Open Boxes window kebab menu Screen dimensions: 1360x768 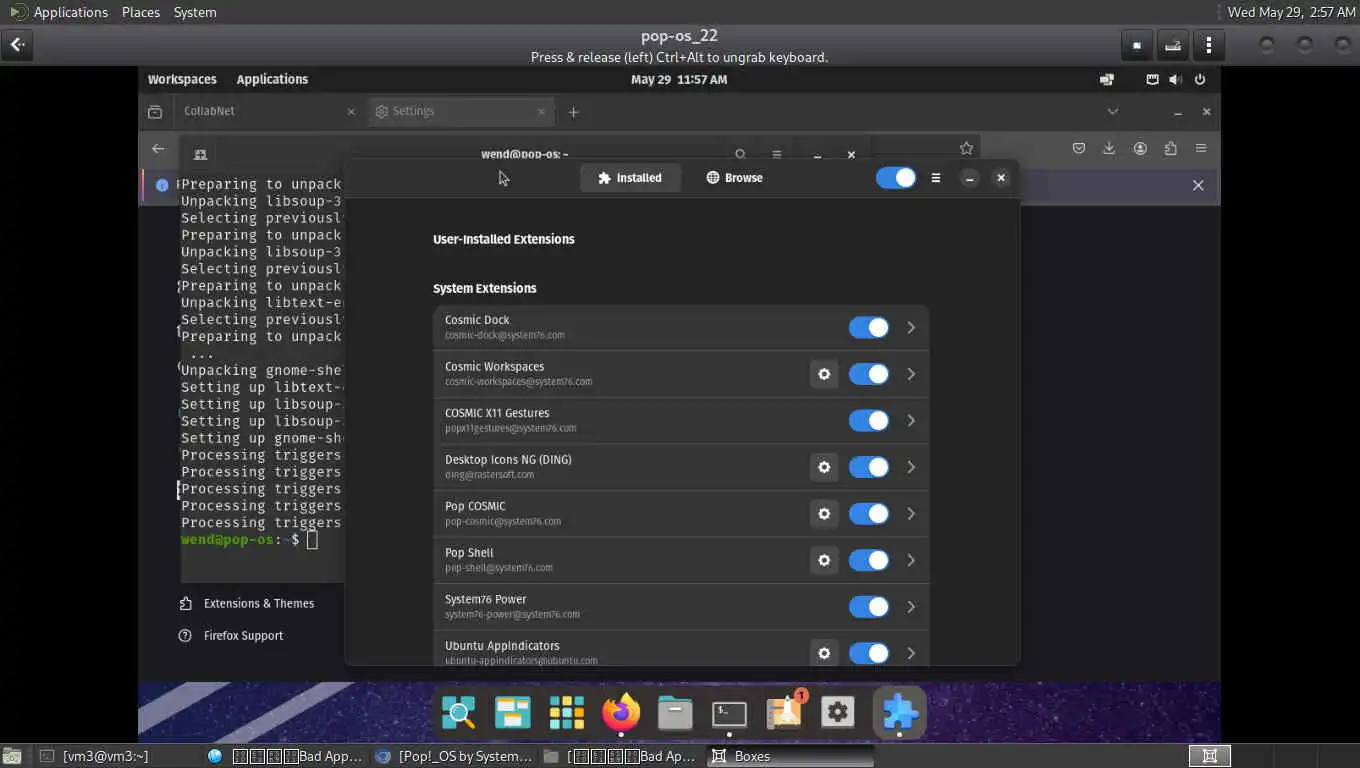point(1209,45)
